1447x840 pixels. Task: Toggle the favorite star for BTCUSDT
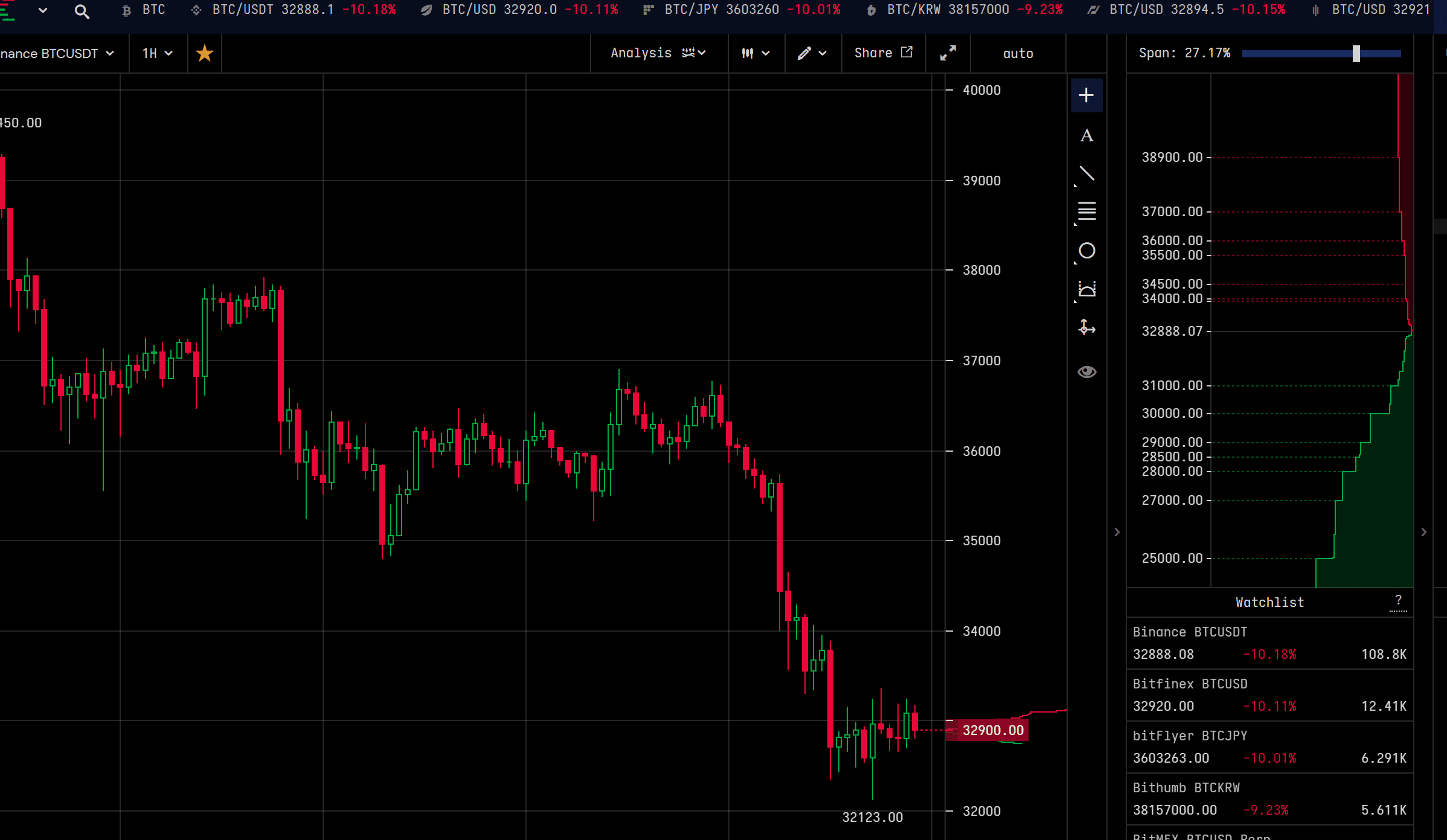click(205, 53)
